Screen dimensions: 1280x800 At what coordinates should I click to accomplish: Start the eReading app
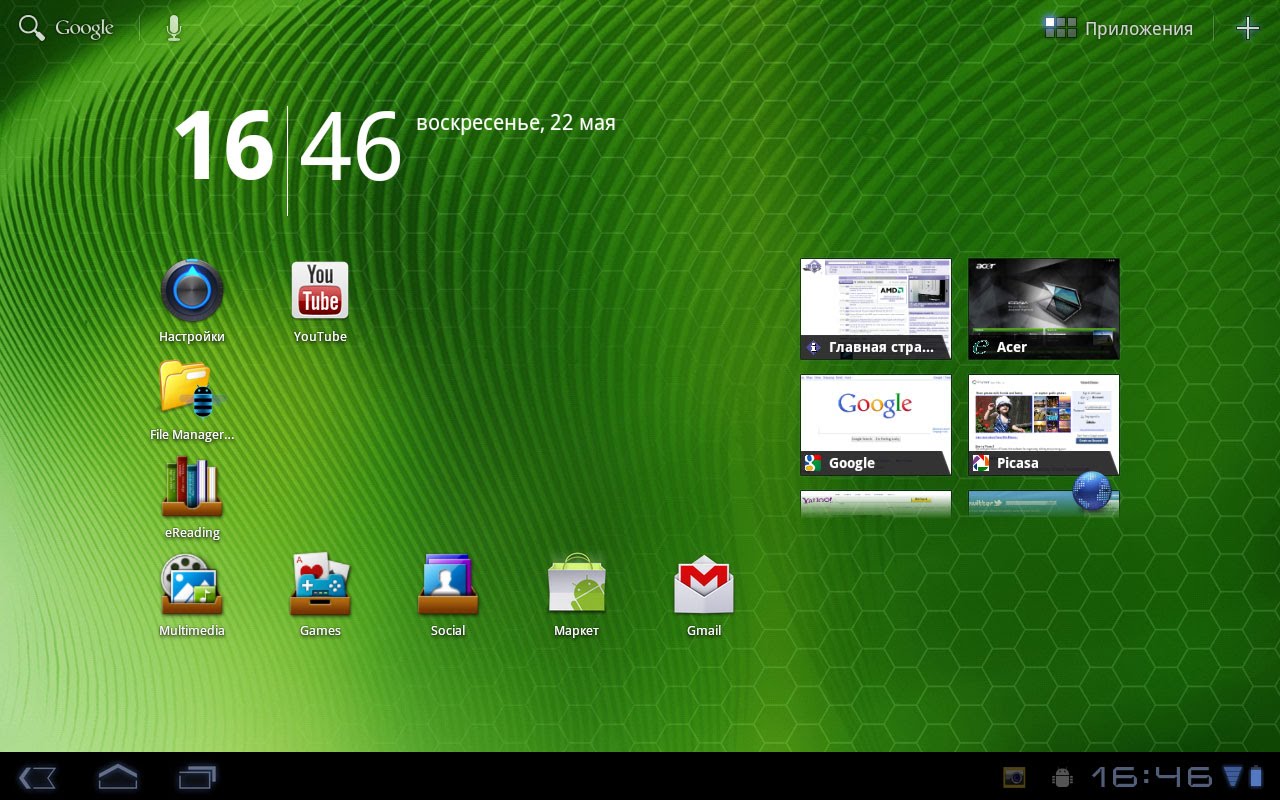tap(191, 489)
